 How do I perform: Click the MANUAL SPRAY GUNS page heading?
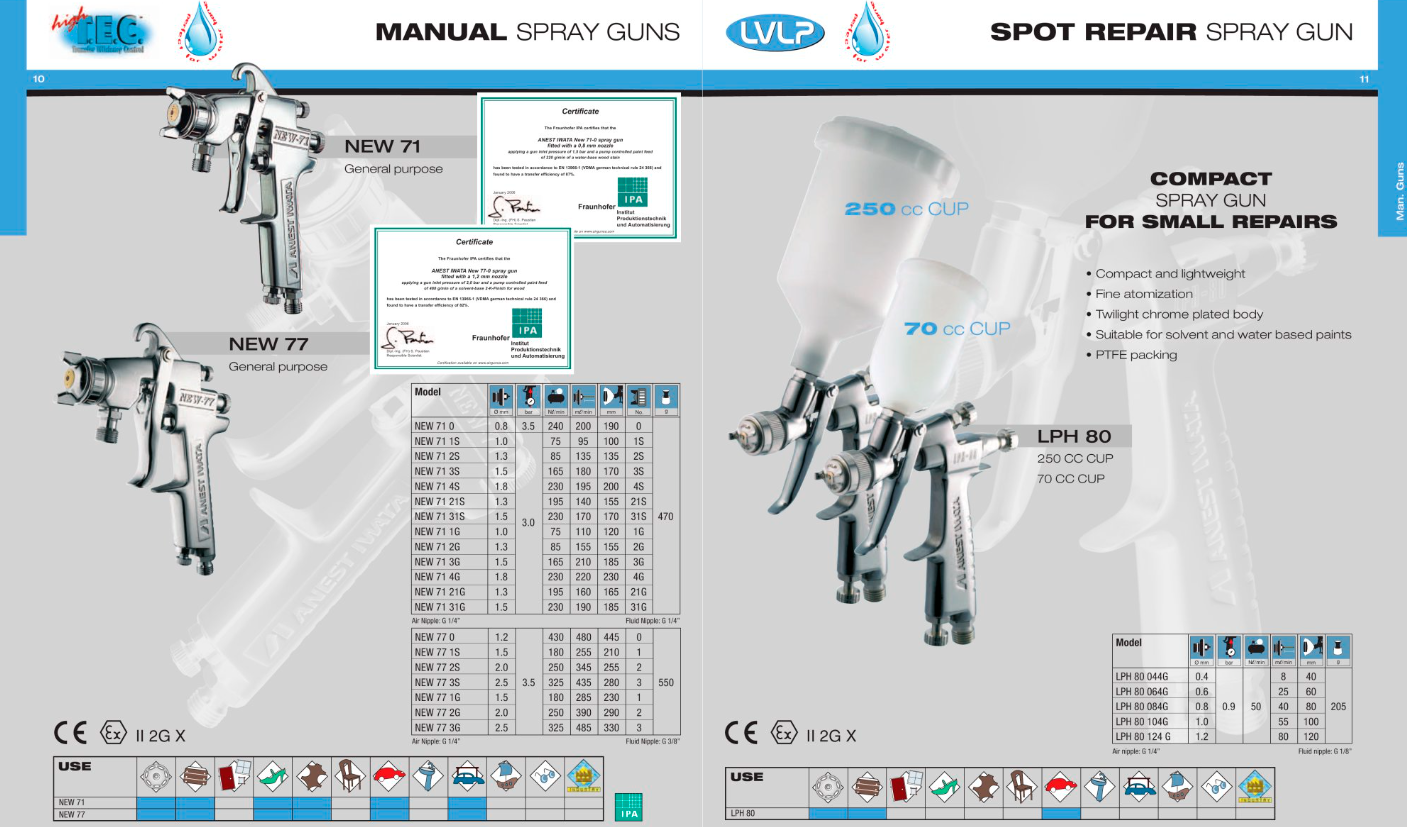(x=527, y=32)
